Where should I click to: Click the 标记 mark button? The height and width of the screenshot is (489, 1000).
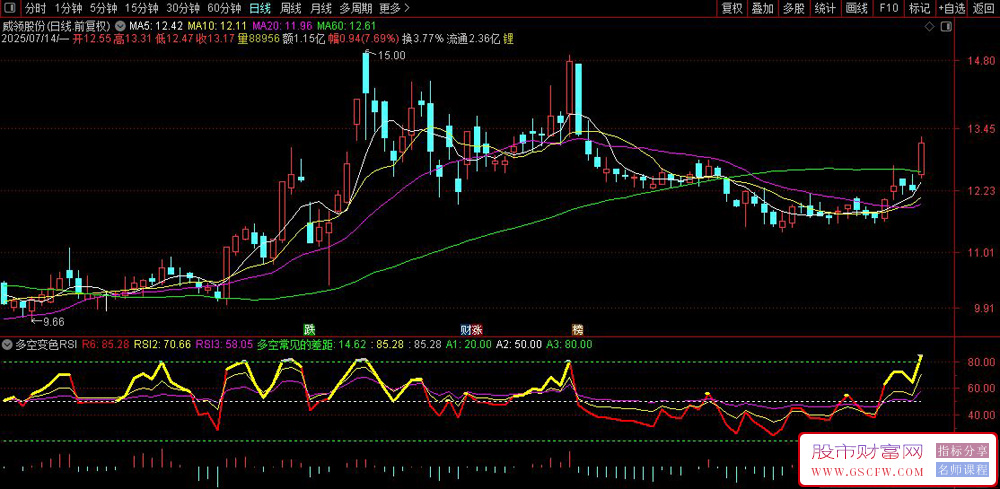(x=920, y=8)
